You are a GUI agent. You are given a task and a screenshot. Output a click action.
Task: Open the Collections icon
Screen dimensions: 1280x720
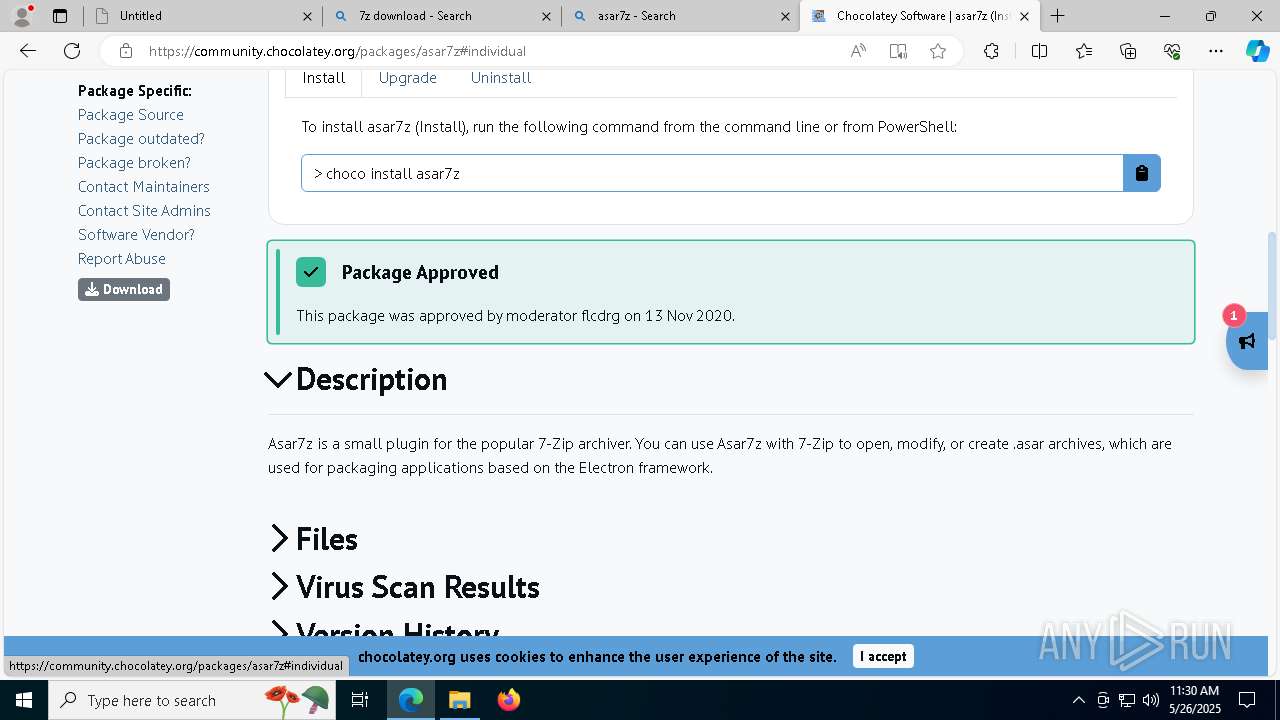(1128, 51)
